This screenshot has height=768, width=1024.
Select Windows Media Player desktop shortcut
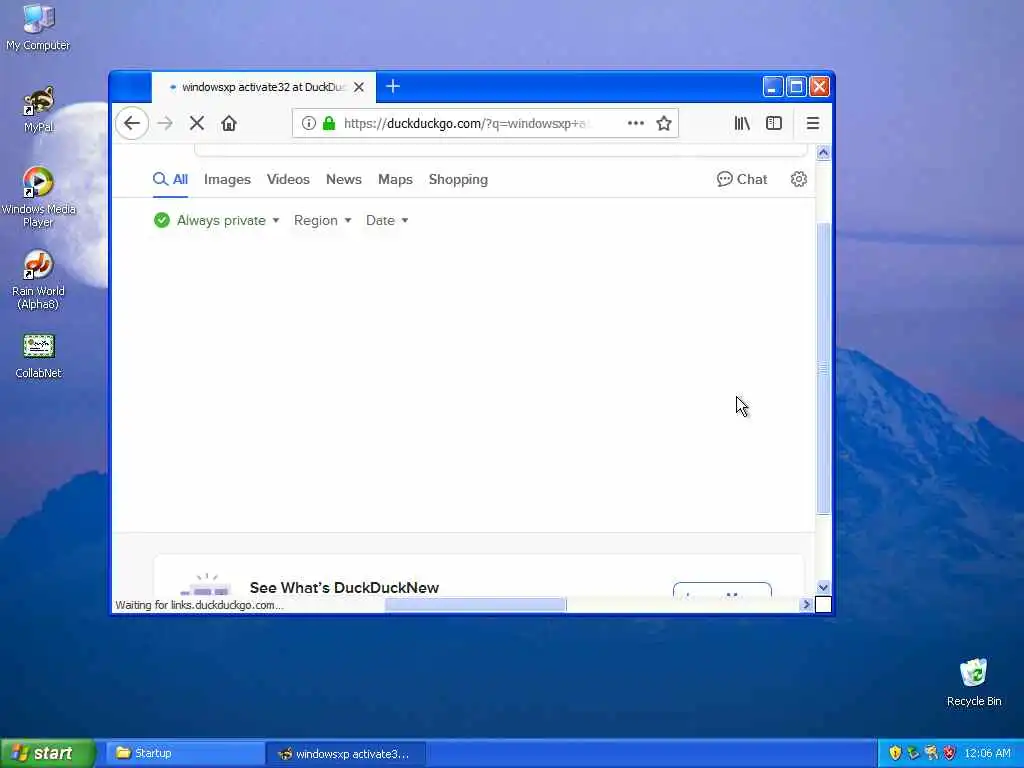click(x=39, y=197)
